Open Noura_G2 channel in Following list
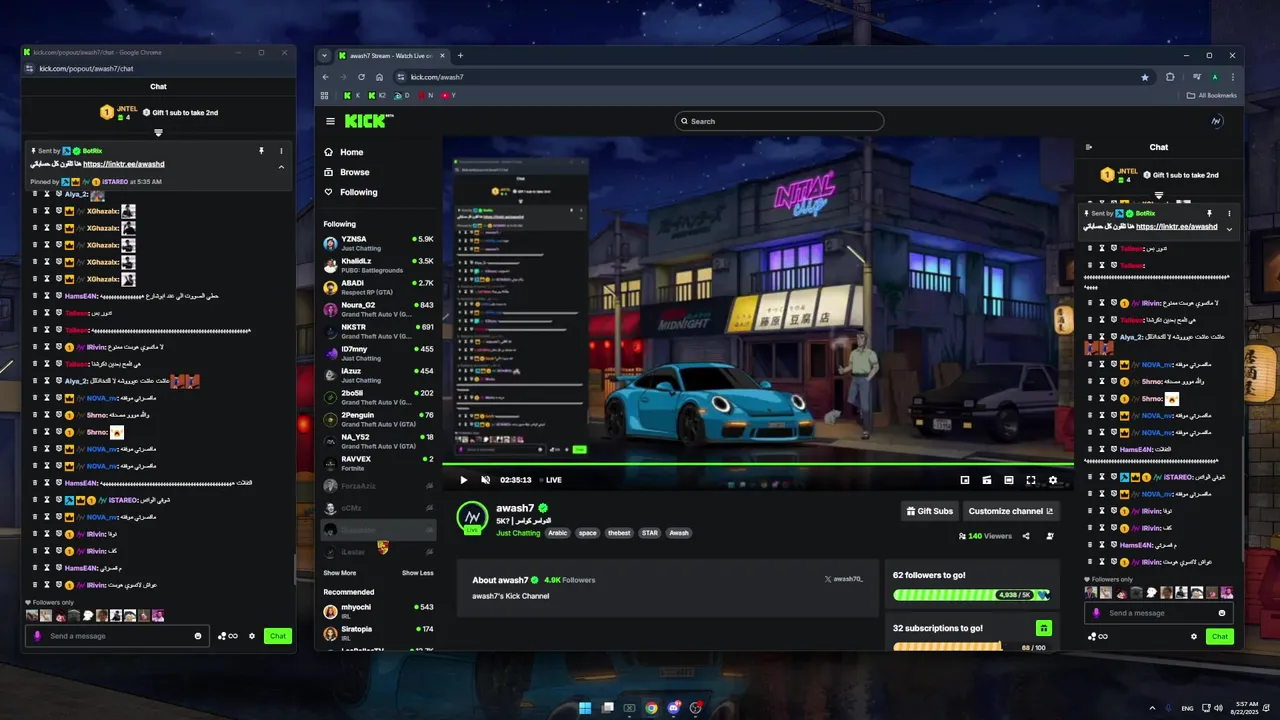1280x720 pixels. (x=378, y=309)
